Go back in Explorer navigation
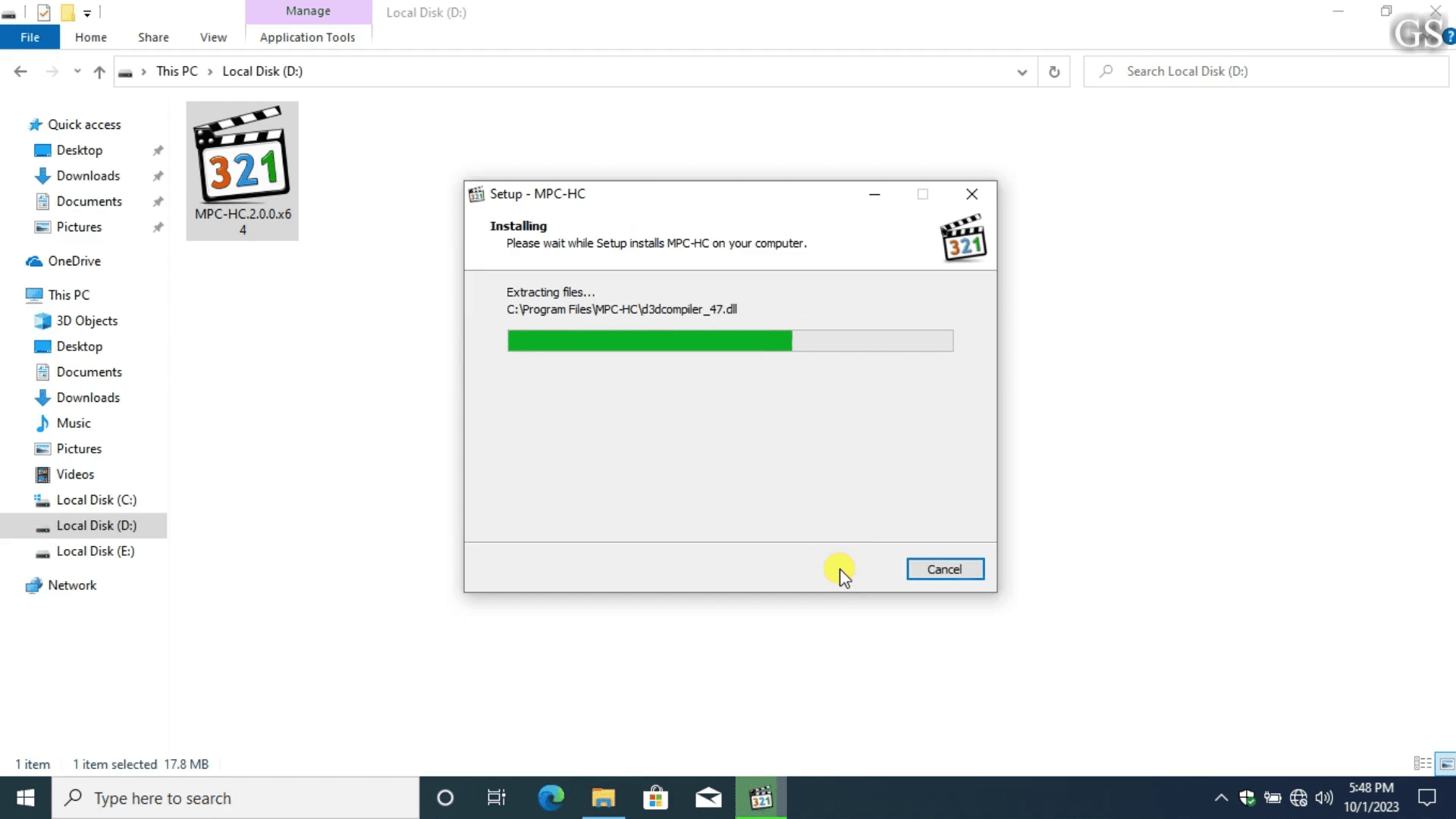 tap(20, 71)
